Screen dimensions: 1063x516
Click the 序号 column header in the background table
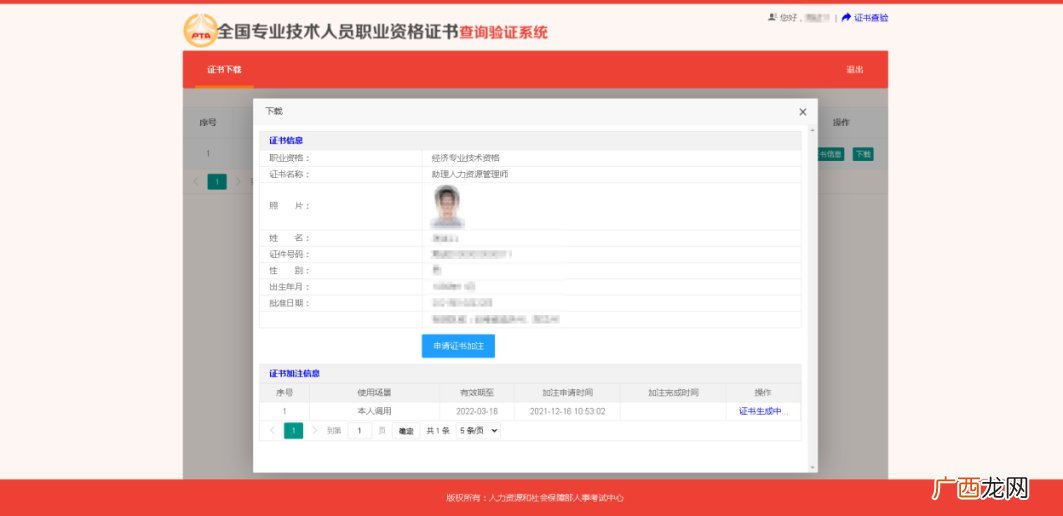[x=207, y=123]
